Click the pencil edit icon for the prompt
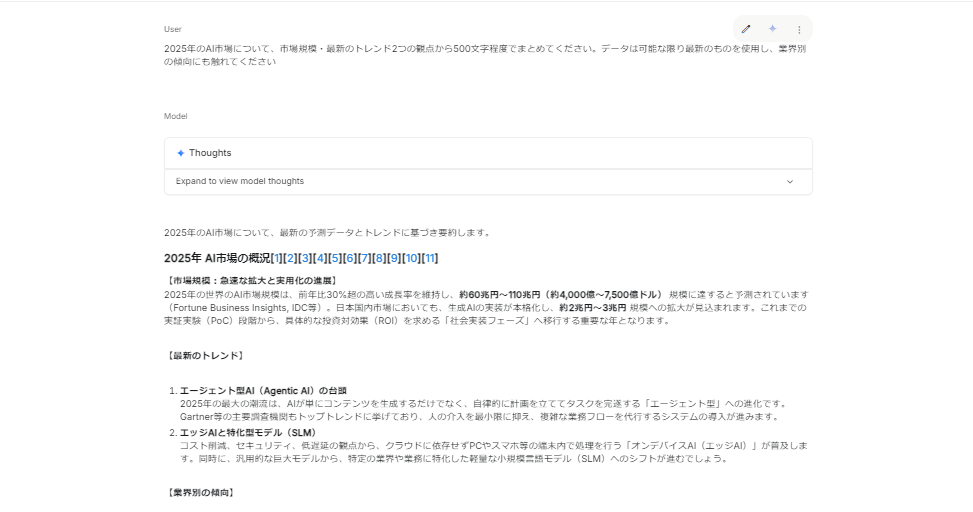 (745, 29)
